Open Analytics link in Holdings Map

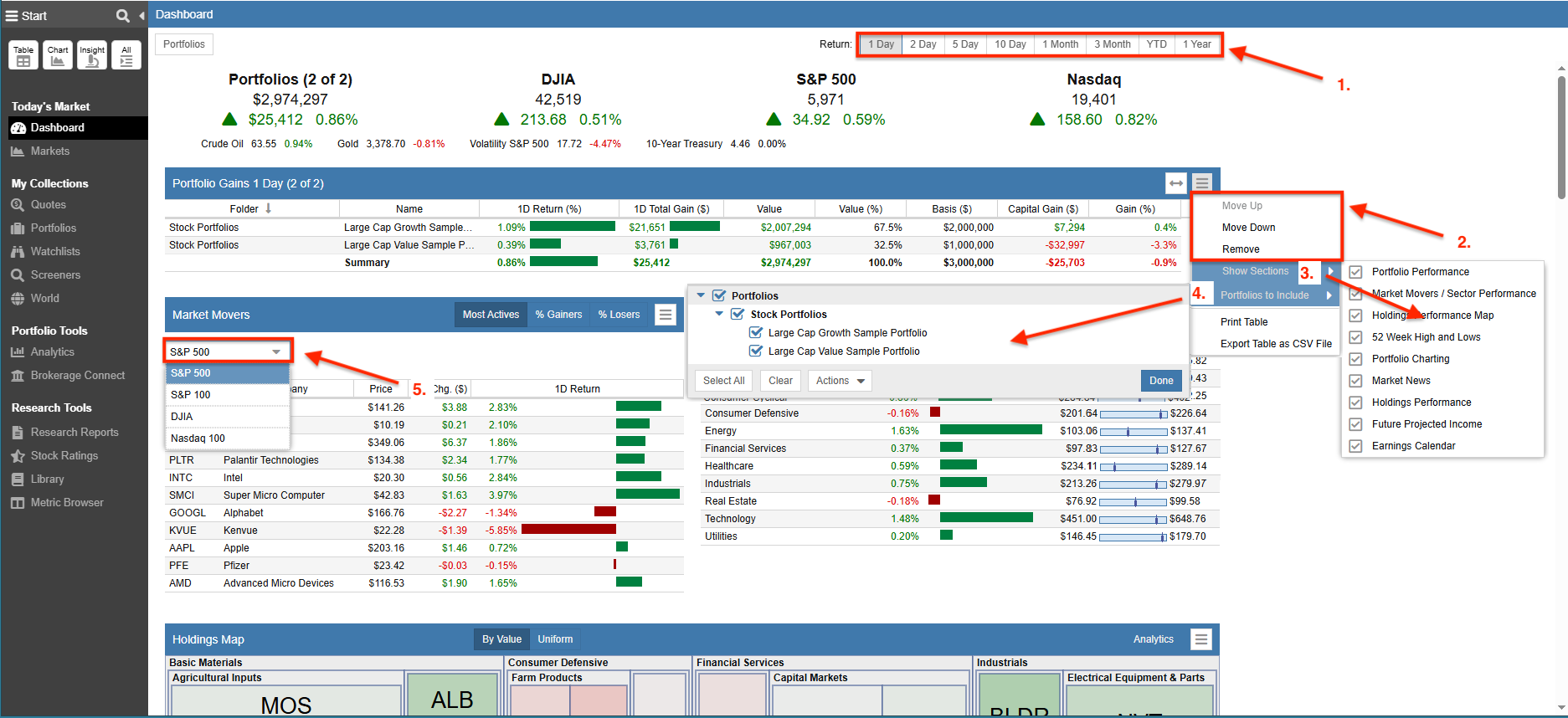click(x=1153, y=639)
